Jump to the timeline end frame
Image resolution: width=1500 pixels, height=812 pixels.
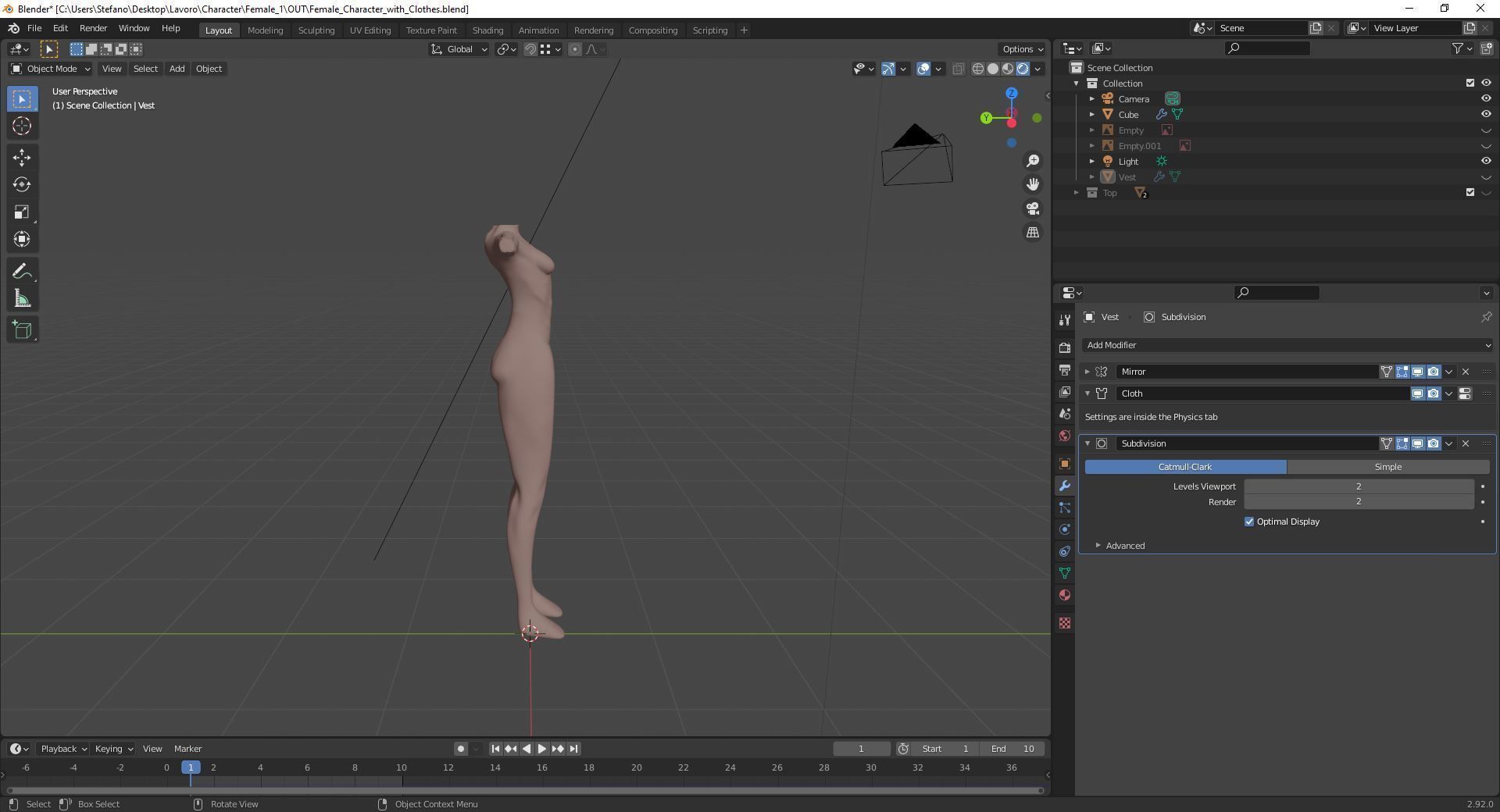pos(573,749)
